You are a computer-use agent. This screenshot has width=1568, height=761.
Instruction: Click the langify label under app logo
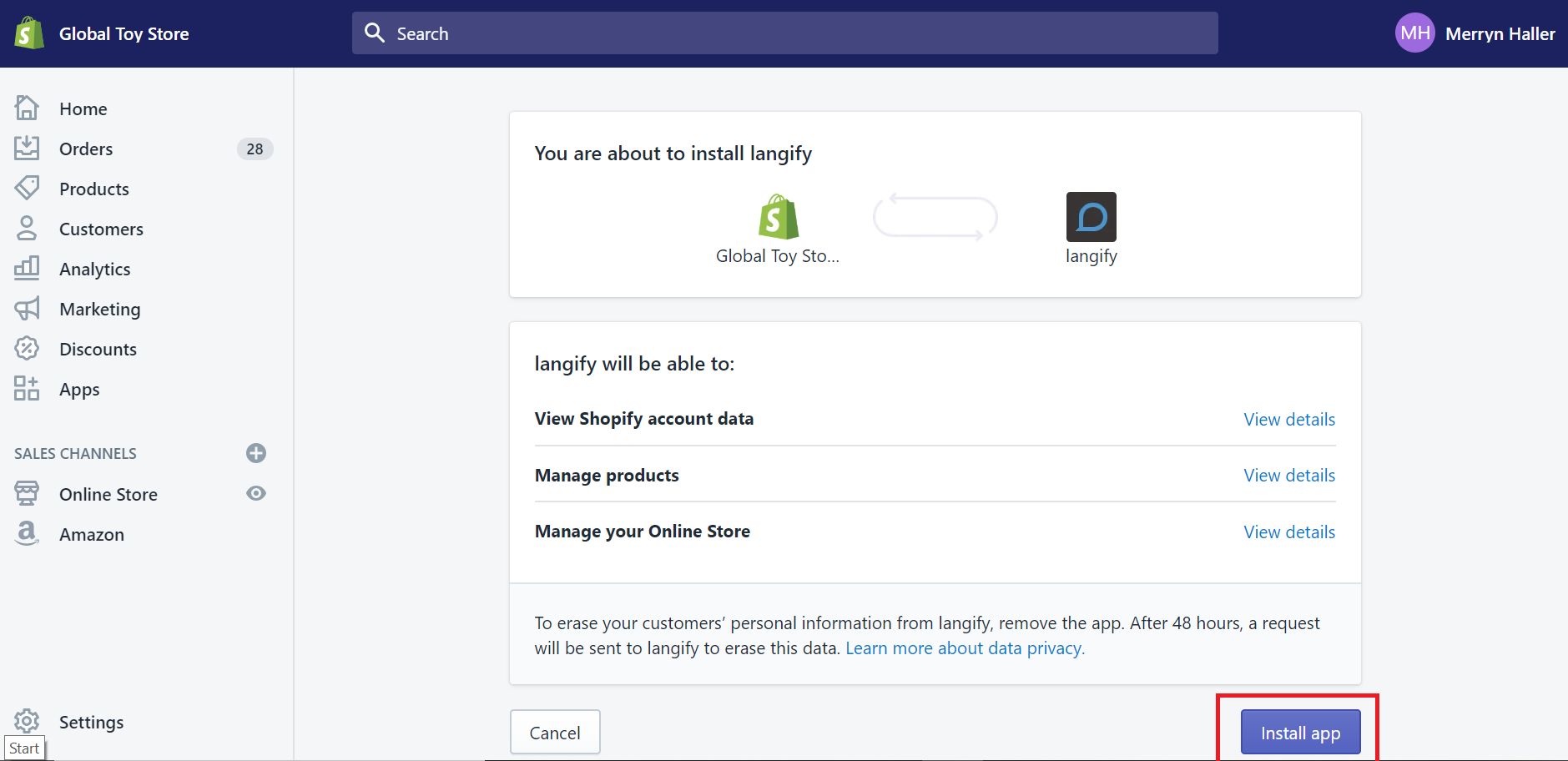(x=1091, y=256)
